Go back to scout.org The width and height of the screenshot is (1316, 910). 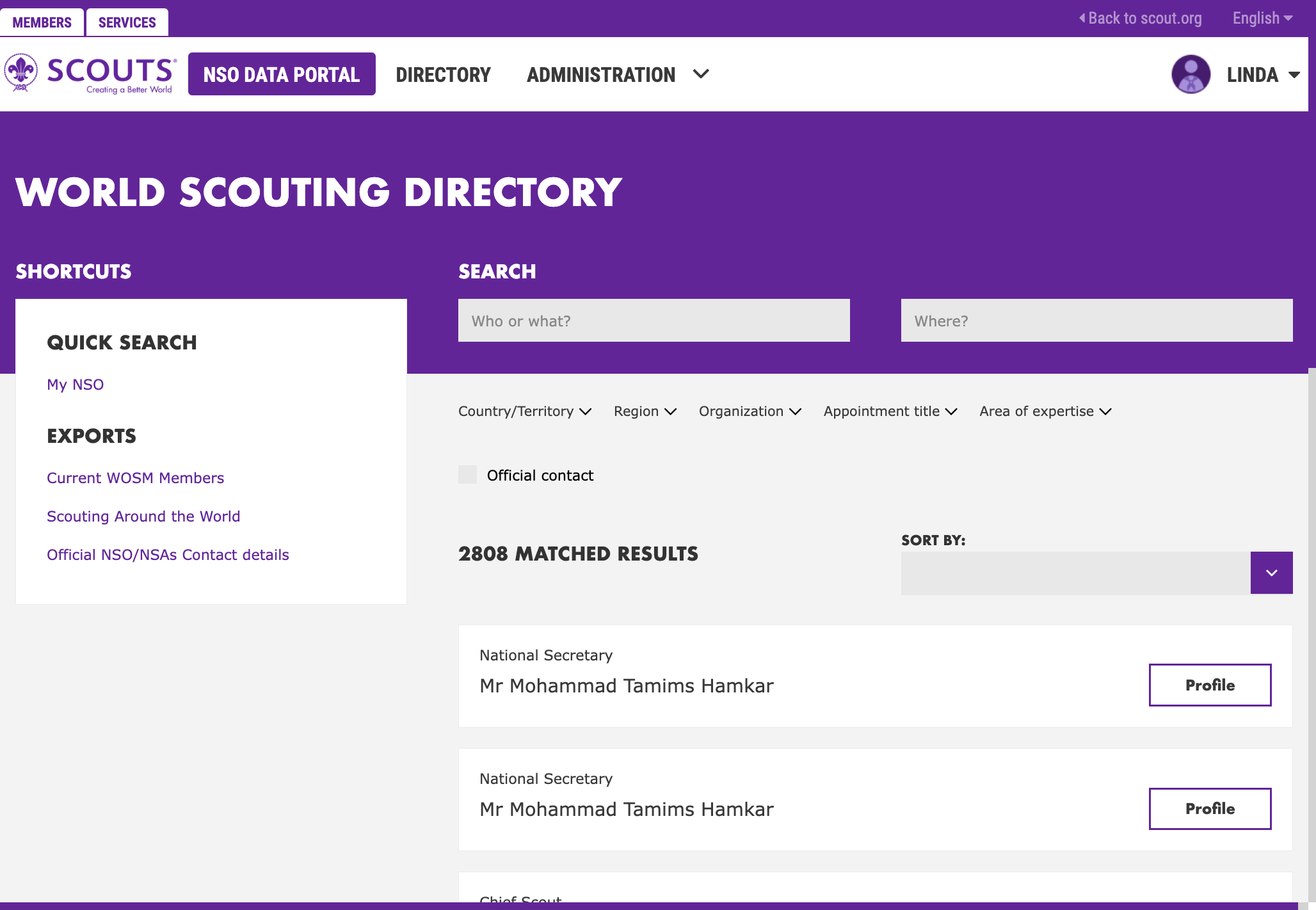coord(1141,18)
